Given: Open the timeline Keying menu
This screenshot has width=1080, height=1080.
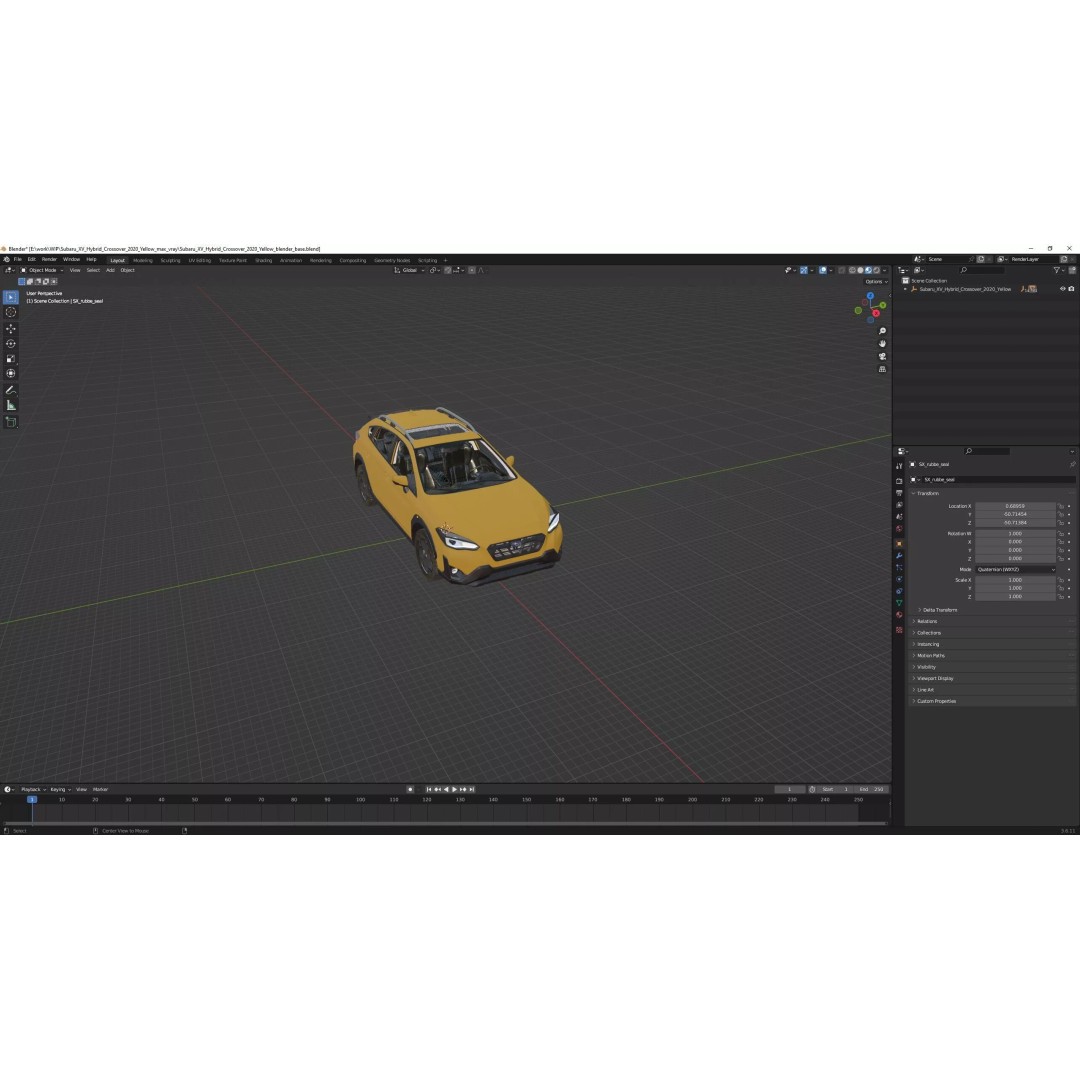Looking at the screenshot, I should pyautogui.click(x=60, y=789).
